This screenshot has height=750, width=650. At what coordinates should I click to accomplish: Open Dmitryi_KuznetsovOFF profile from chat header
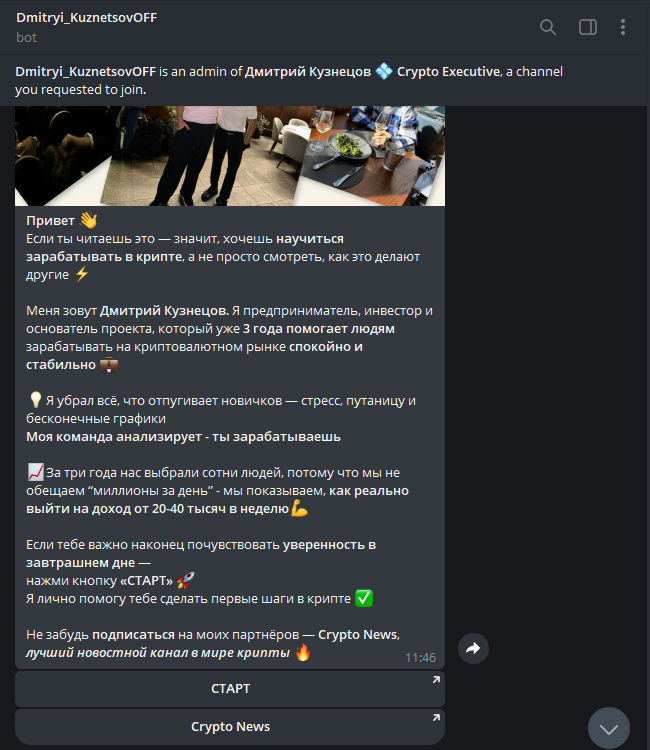pyautogui.click(x=87, y=18)
